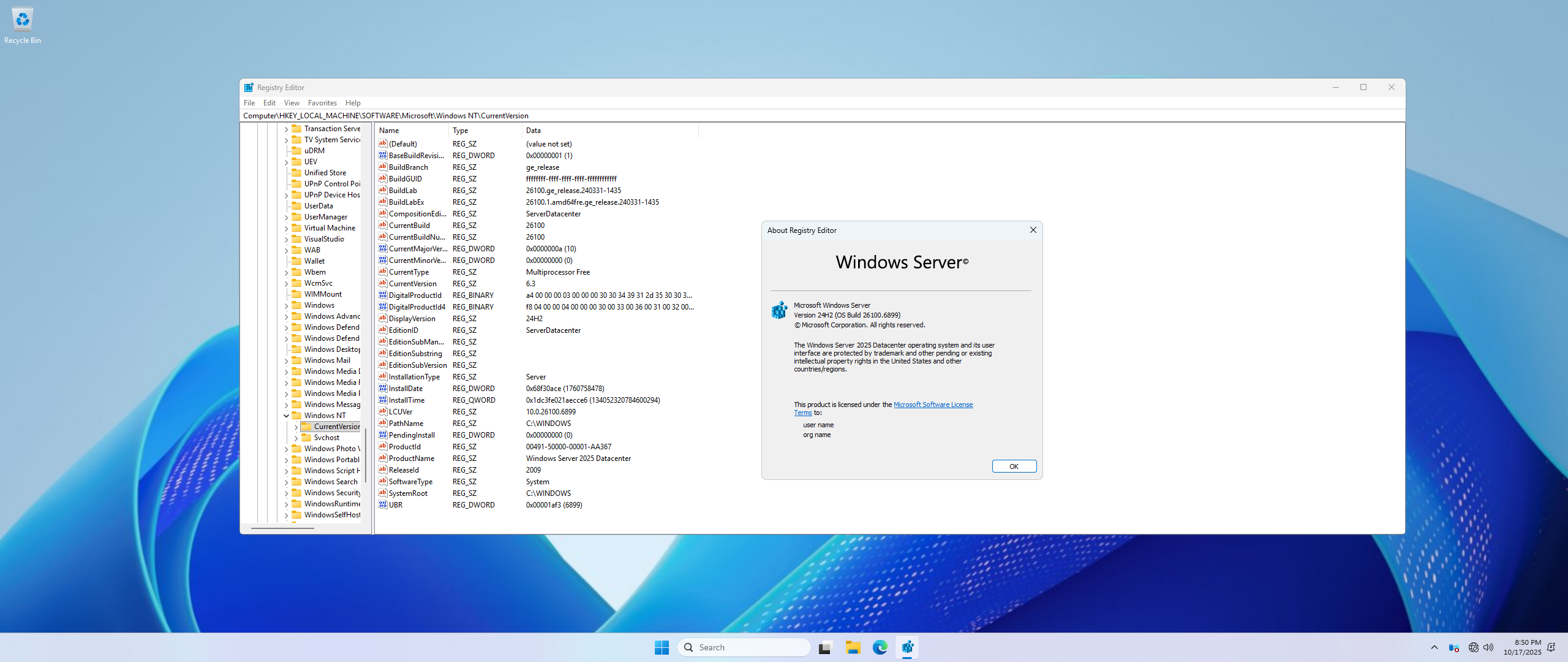The height and width of the screenshot is (662, 1568).
Task: Click the Recycle Bin desktop icon
Action: click(23, 20)
